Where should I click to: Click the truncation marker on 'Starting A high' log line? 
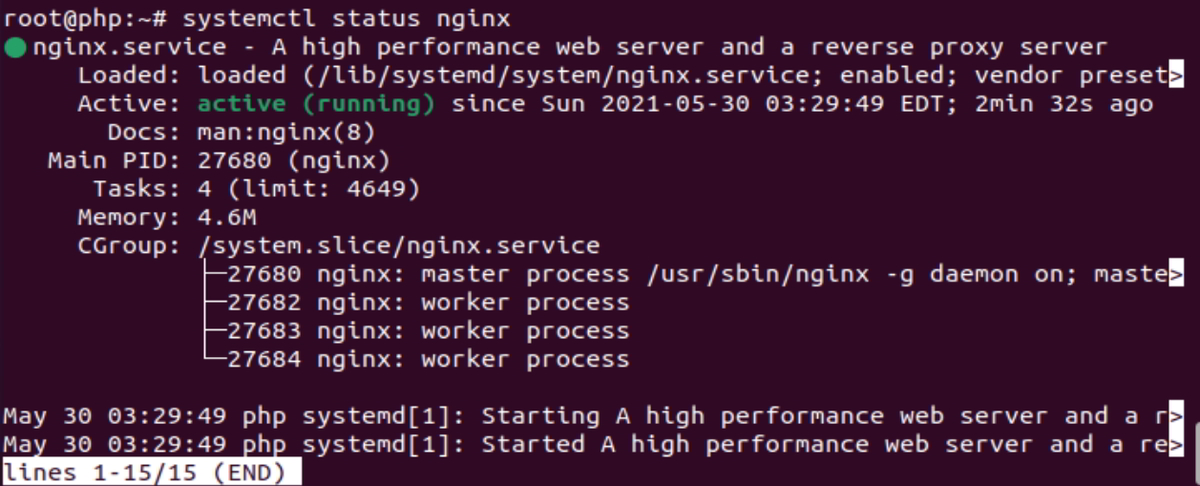coord(1176,416)
